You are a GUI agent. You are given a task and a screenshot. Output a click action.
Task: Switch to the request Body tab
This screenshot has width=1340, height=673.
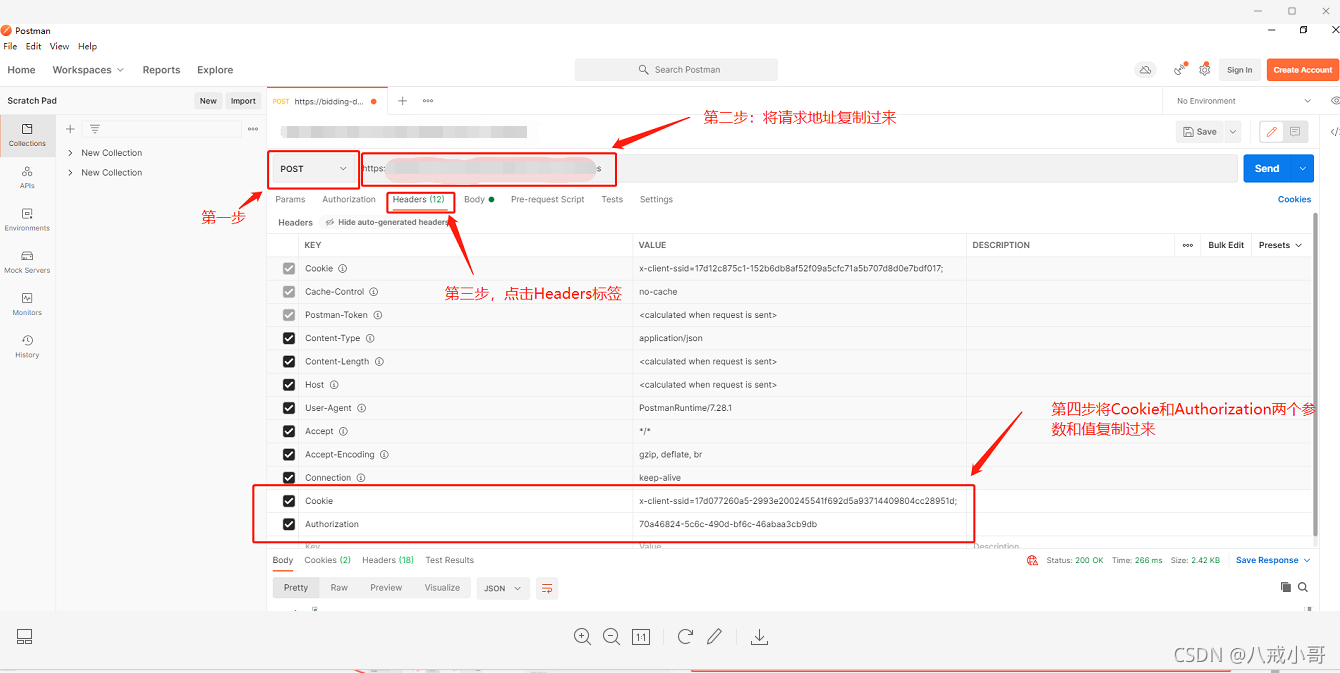478,200
